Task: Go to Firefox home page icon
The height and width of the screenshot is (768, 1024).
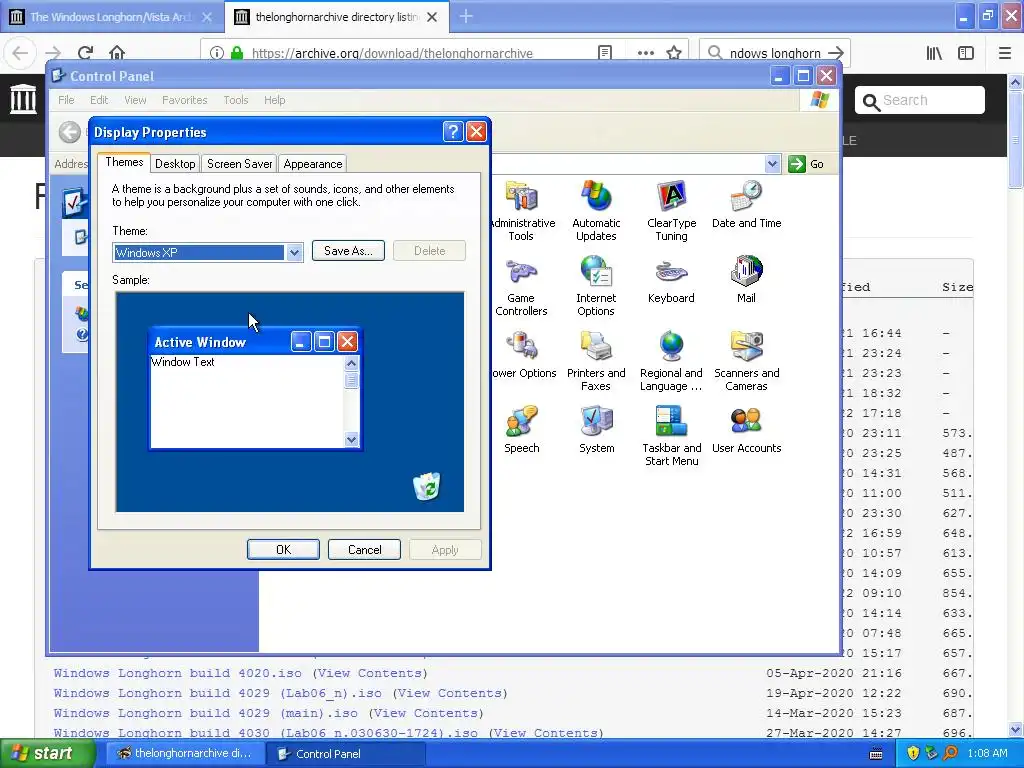Action: (x=117, y=53)
